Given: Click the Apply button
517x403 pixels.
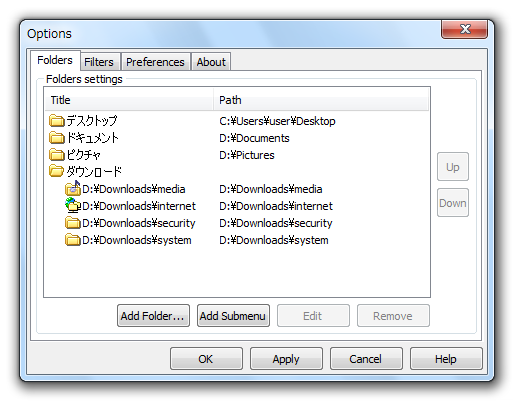Looking at the screenshot, I should pos(286,359).
